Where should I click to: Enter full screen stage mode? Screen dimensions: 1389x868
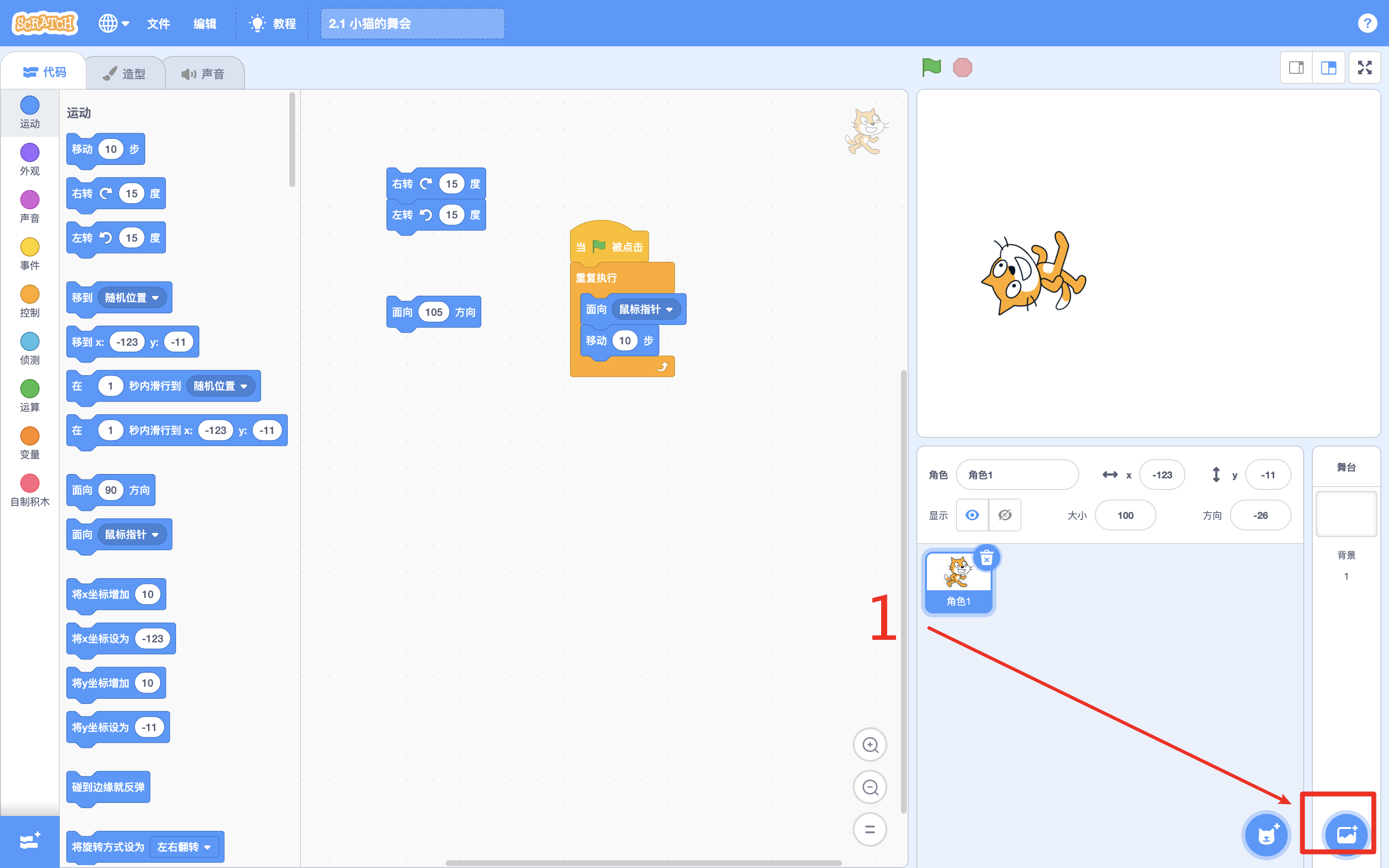click(1364, 68)
